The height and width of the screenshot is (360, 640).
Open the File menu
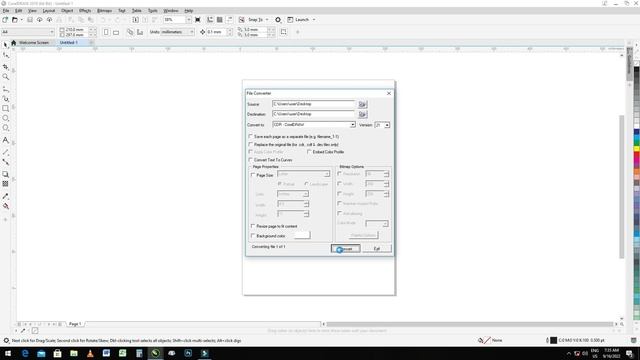(x=6, y=11)
